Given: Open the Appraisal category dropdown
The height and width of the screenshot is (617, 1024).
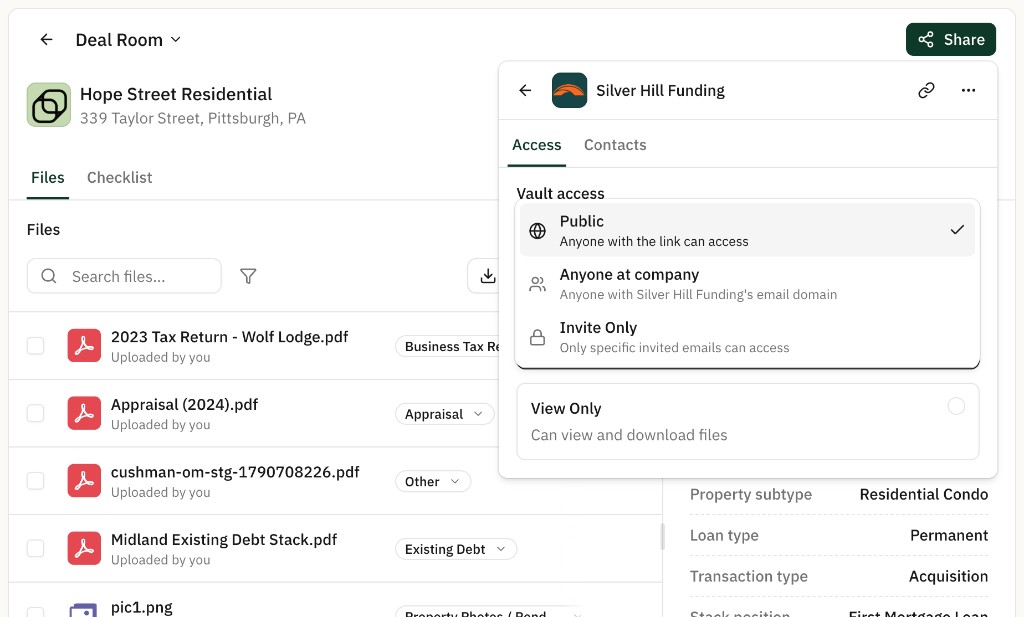Looking at the screenshot, I should (x=444, y=414).
